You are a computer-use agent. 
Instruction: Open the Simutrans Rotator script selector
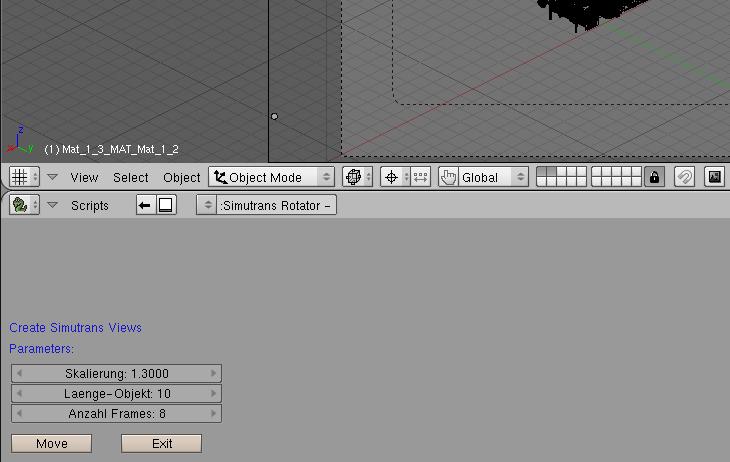267,205
